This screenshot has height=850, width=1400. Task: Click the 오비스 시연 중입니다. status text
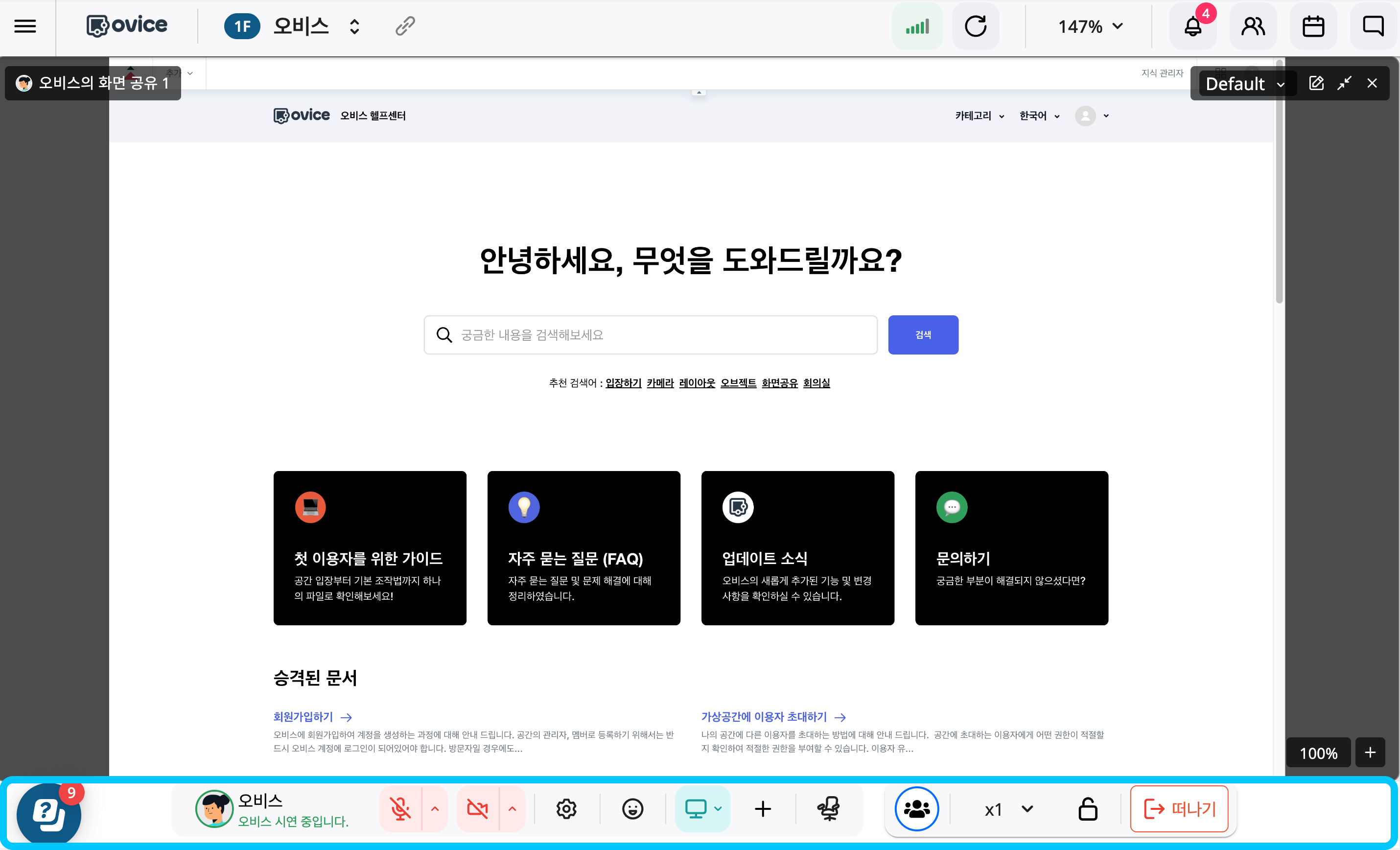click(293, 821)
